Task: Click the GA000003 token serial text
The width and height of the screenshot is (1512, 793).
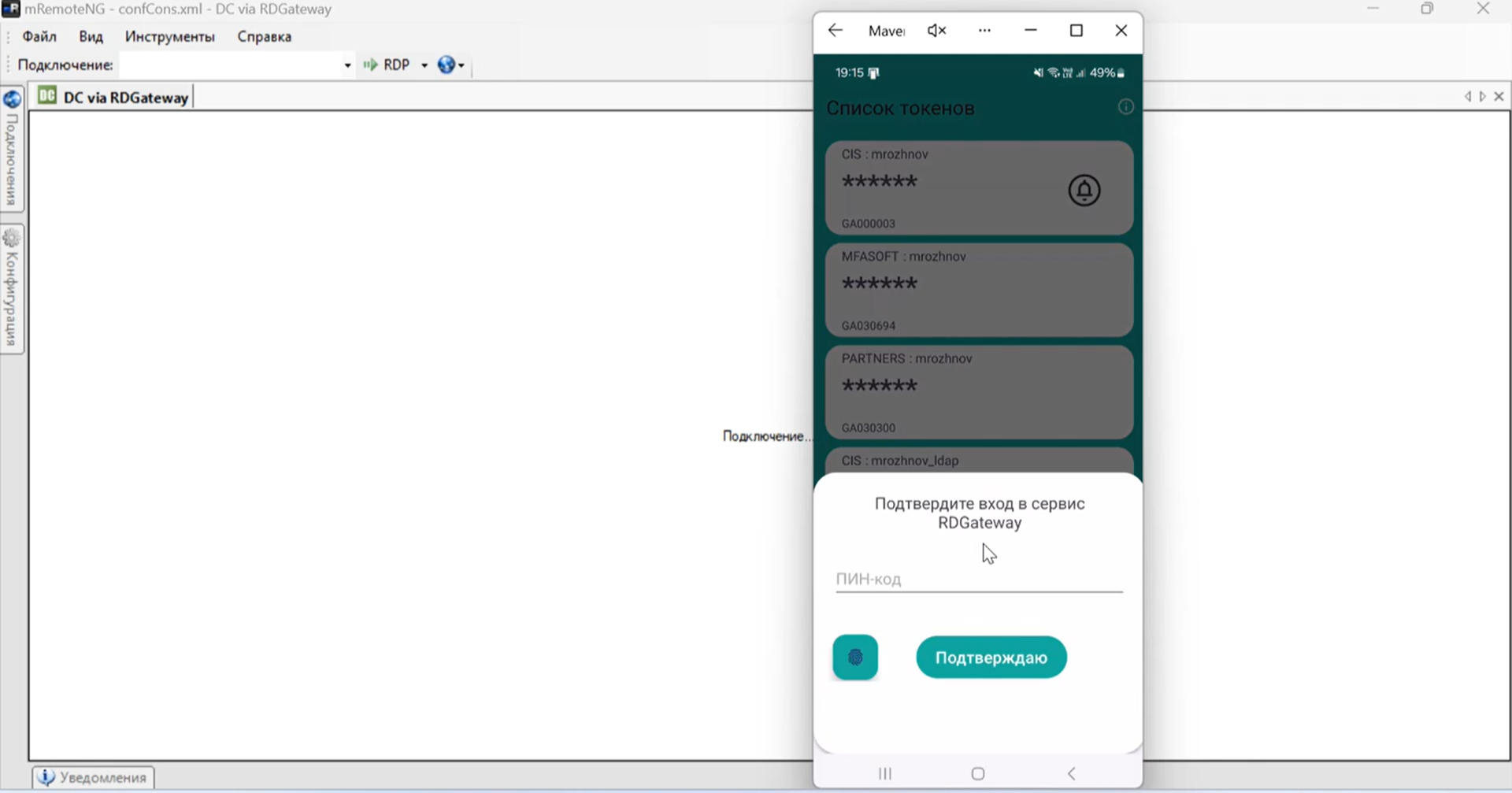Action: (x=868, y=224)
